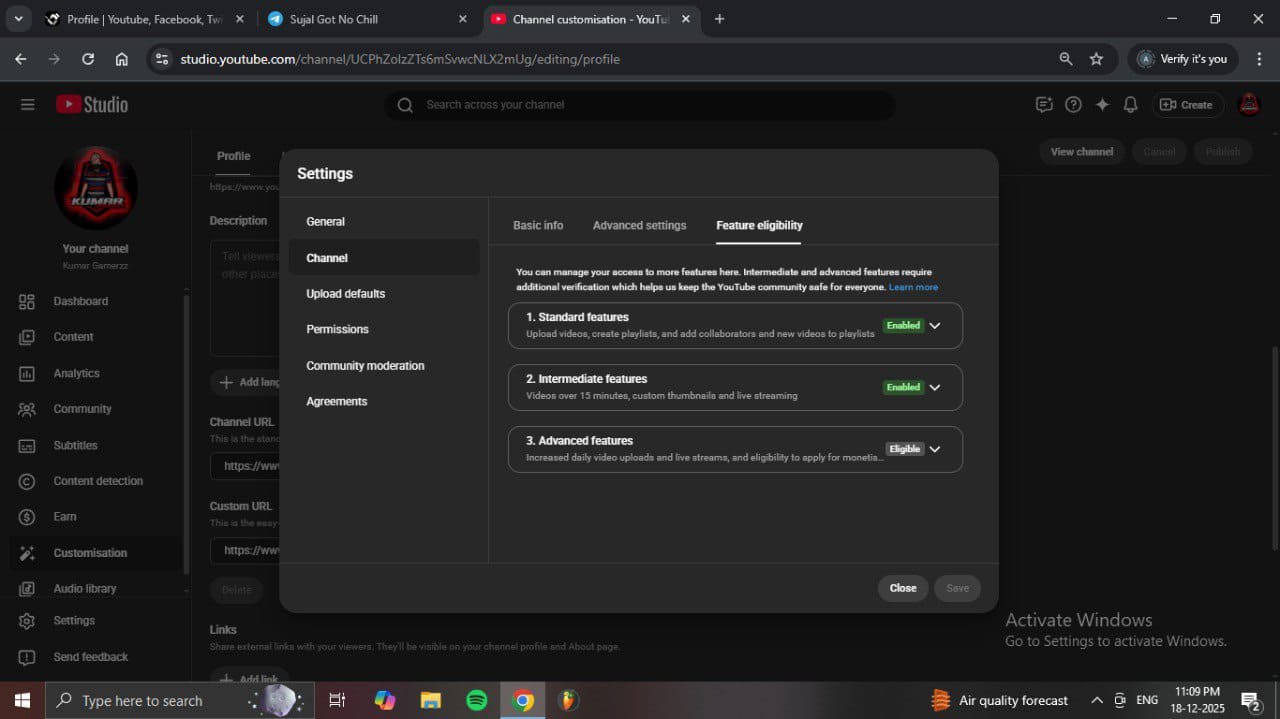Select Upload defaults in Settings menu
The height and width of the screenshot is (719, 1280).
(x=345, y=294)
